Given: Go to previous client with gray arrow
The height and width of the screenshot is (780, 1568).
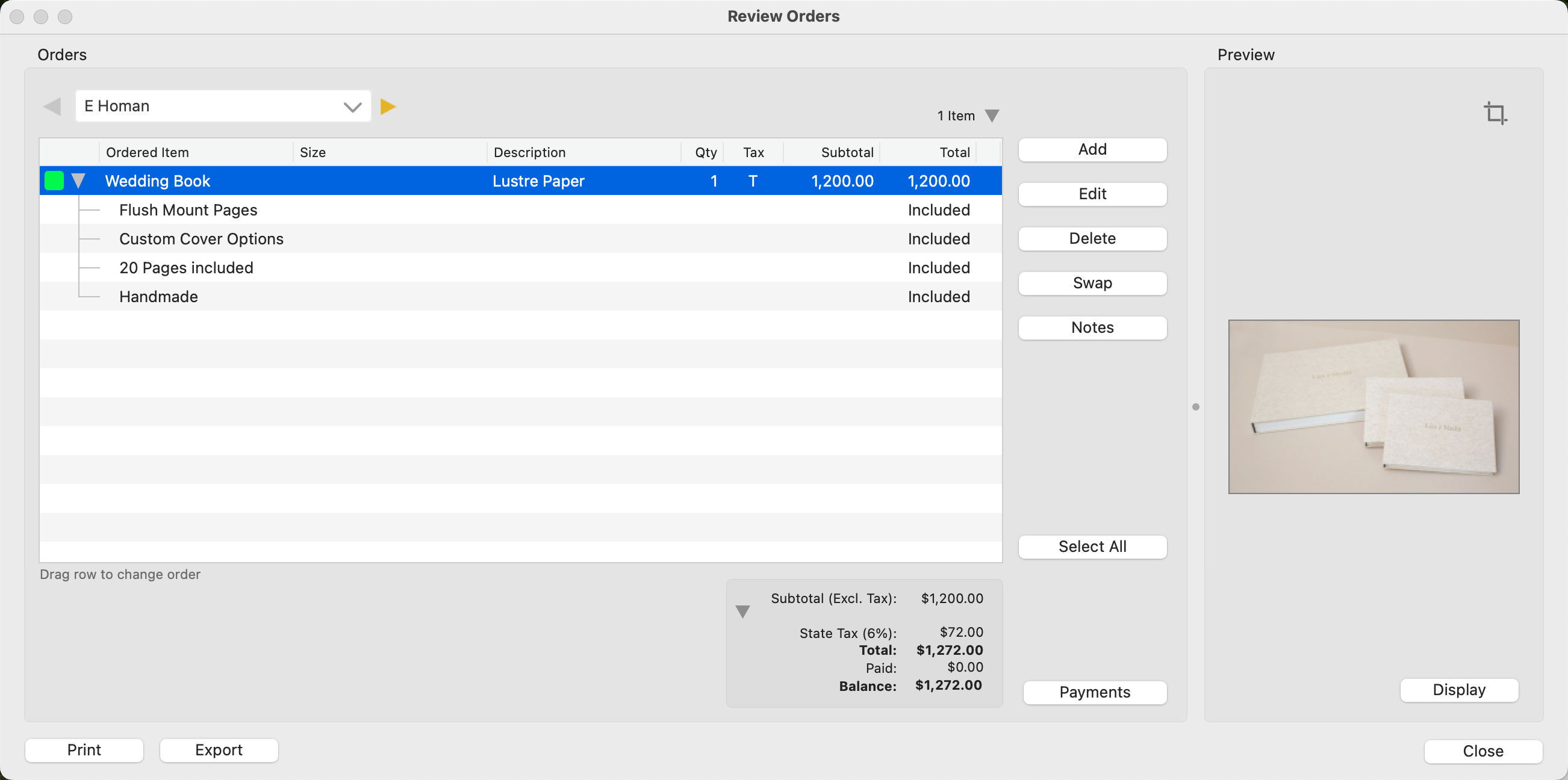Looking at the screenshot, I should pos(52,107).
